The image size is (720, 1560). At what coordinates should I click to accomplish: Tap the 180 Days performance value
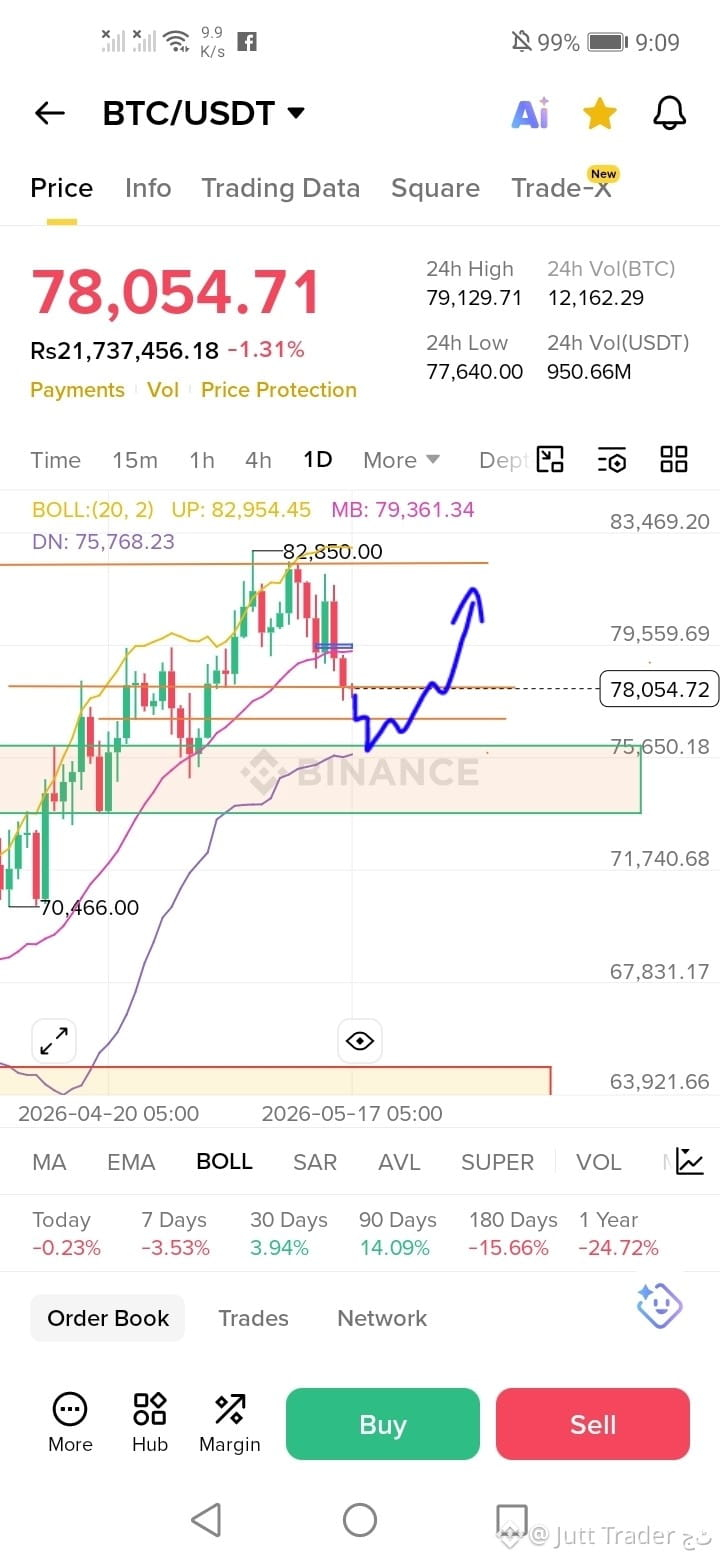[x=509, y=1248]
